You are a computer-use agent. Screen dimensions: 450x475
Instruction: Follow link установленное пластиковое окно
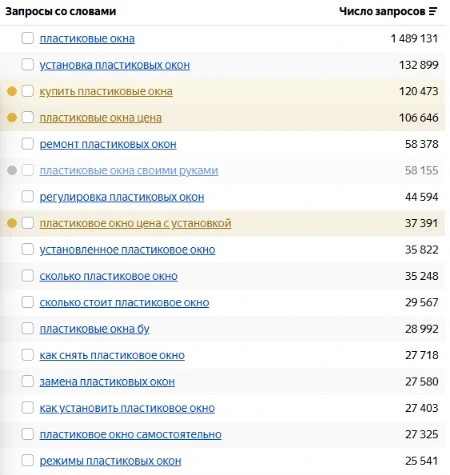click(x=127, y=250)
